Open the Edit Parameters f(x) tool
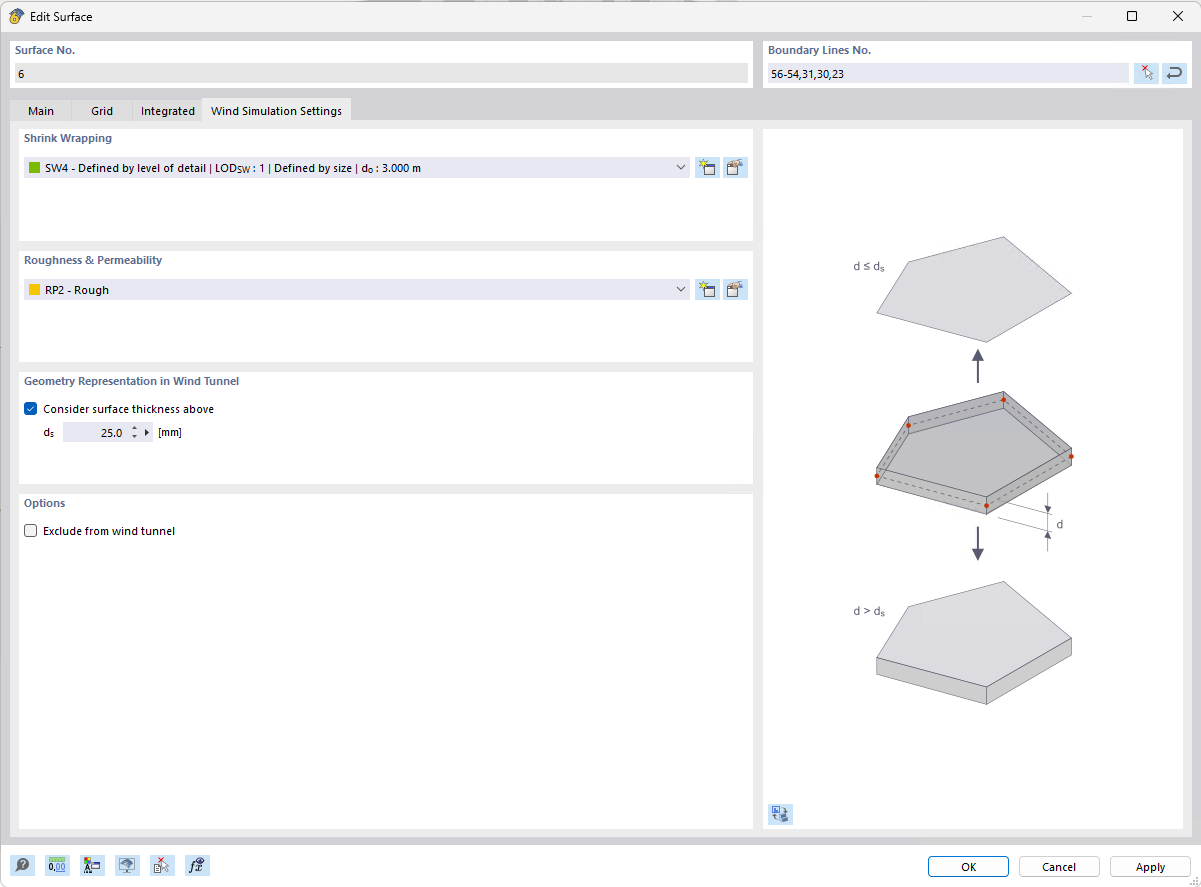 (197, 865)
